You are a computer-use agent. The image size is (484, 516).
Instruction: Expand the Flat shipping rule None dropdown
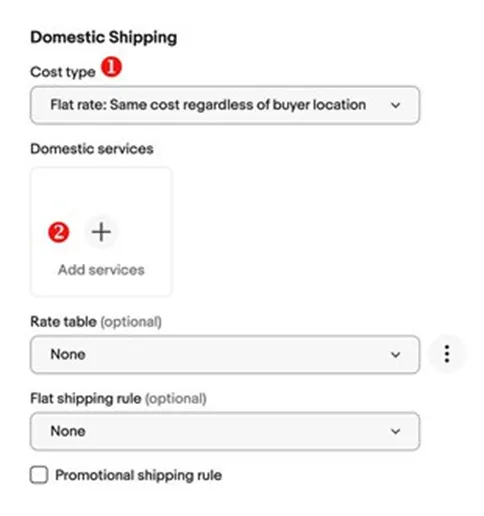pos(225,431)
